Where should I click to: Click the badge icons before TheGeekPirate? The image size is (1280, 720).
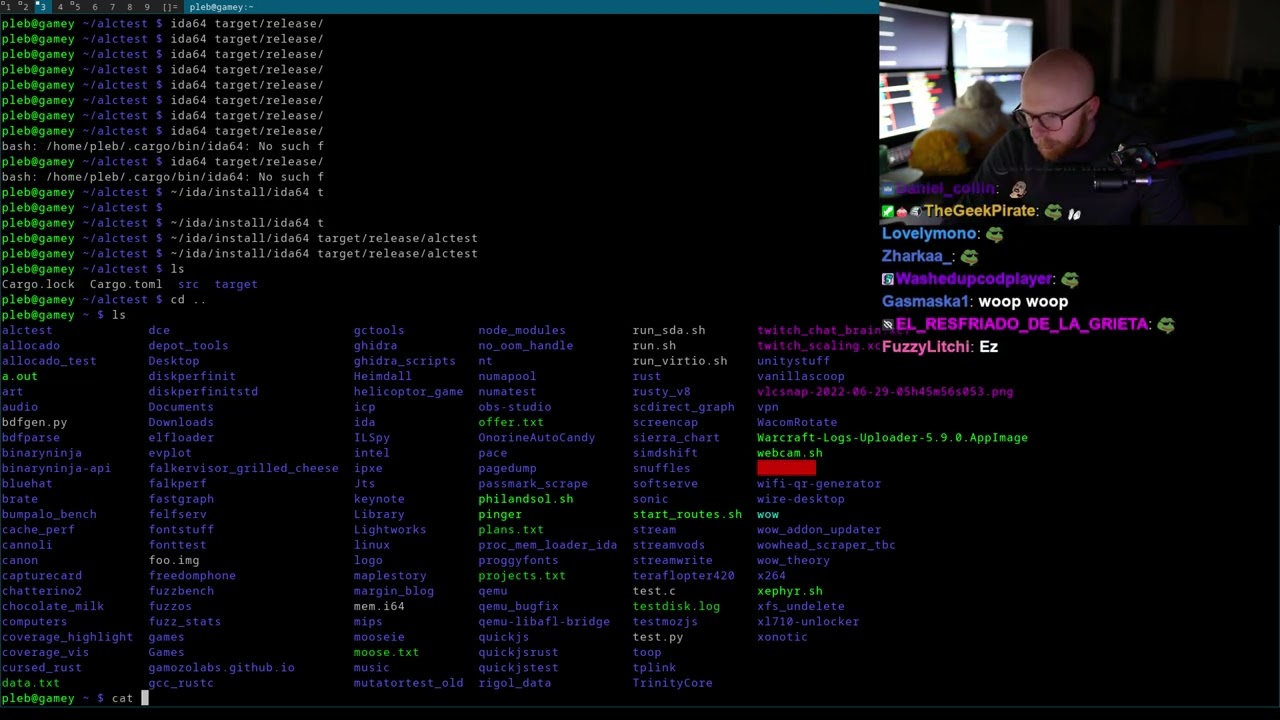point(902,212)
